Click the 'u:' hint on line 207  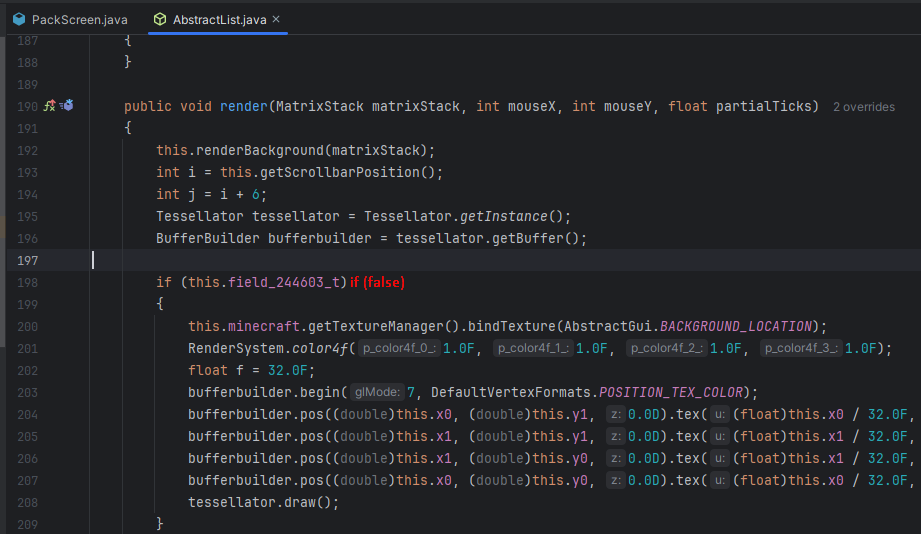tap(720, 481)
